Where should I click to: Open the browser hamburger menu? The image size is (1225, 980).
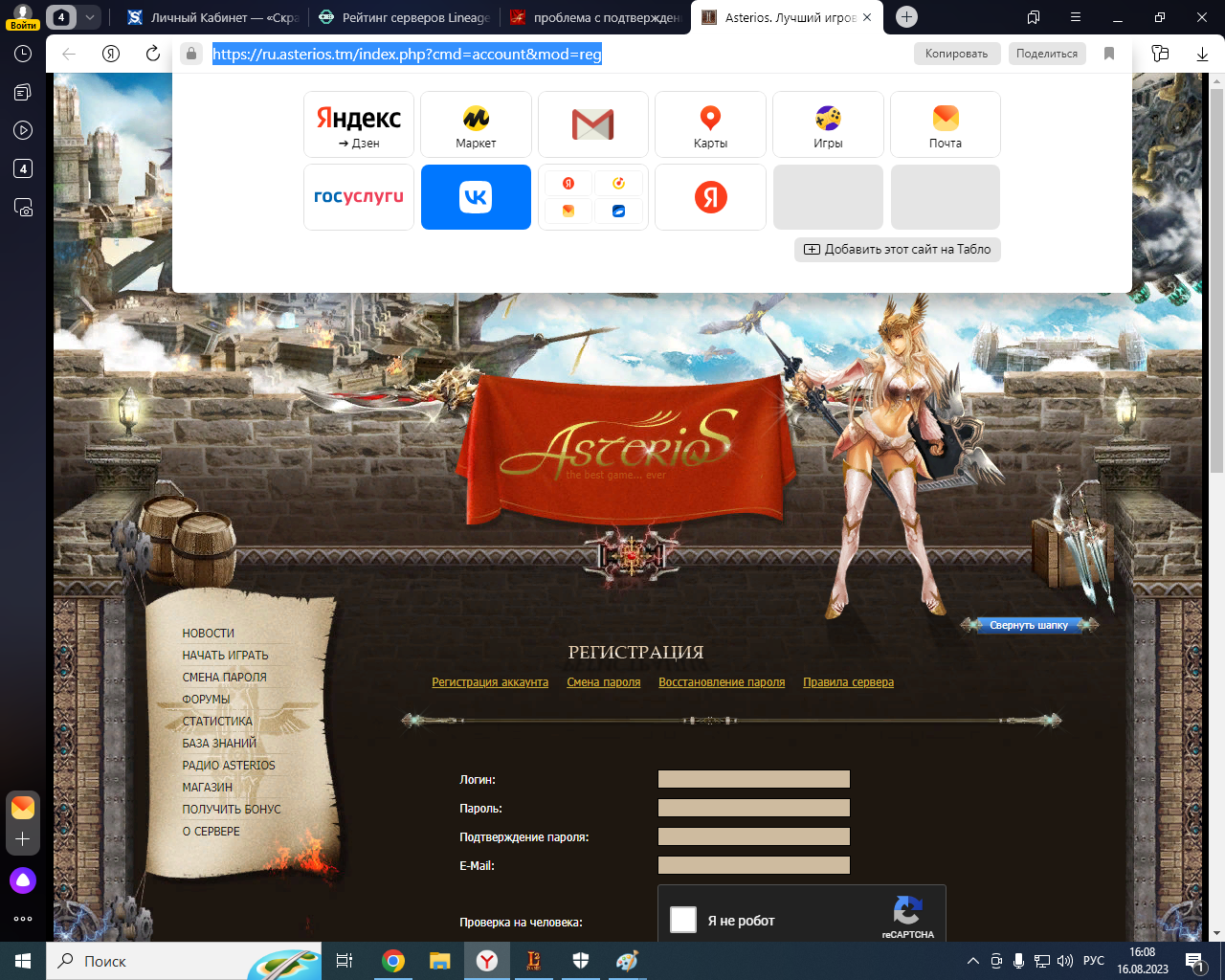click(x=1076, y=17)
